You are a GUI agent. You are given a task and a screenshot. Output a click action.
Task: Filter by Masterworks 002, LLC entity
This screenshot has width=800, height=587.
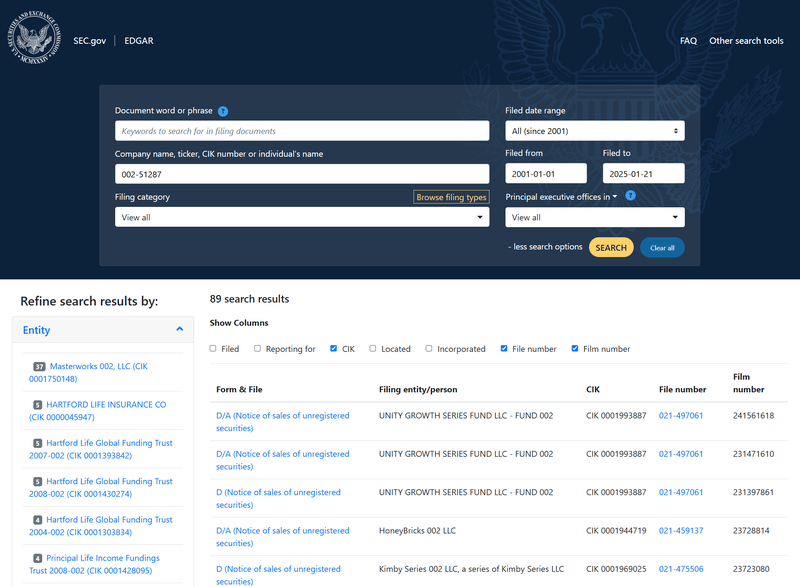[88, 372]
